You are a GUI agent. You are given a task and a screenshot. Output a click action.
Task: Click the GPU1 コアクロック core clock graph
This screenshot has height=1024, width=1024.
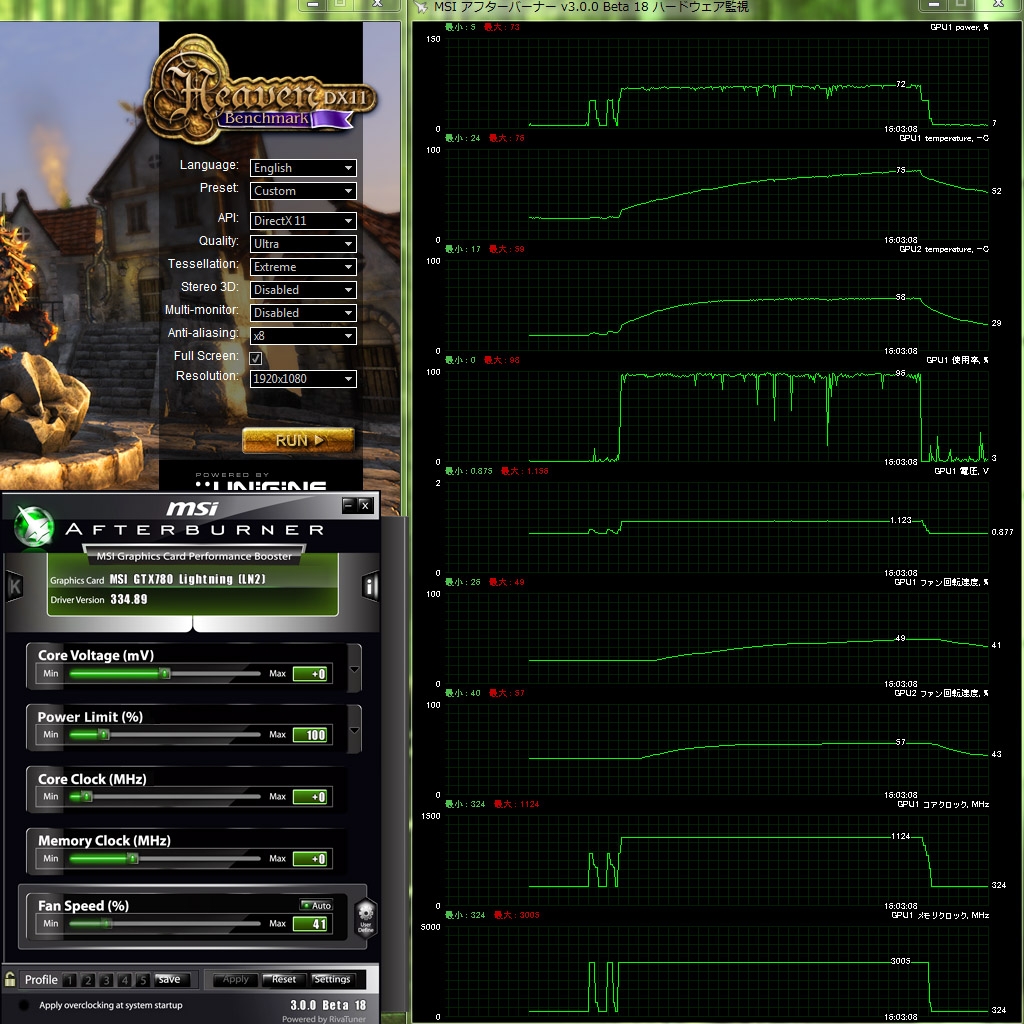[x=716, y=860]
